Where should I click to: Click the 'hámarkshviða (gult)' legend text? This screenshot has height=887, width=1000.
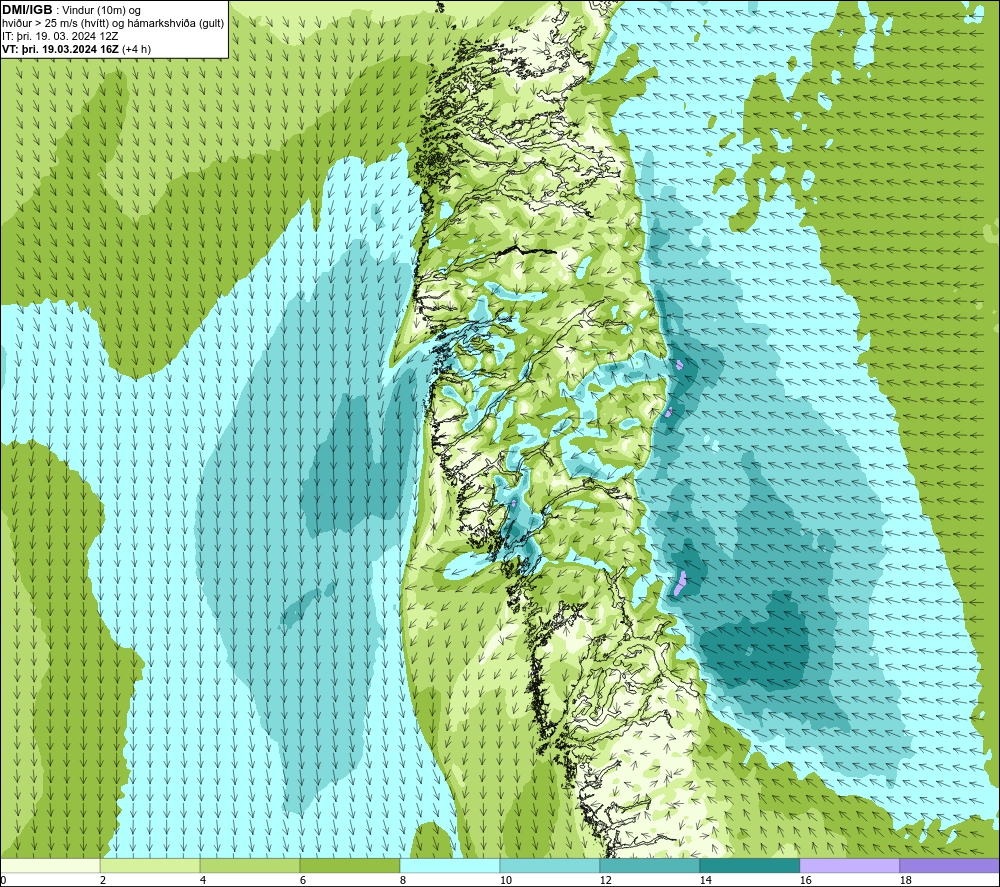pyautogui.click(x=177, y=24)
